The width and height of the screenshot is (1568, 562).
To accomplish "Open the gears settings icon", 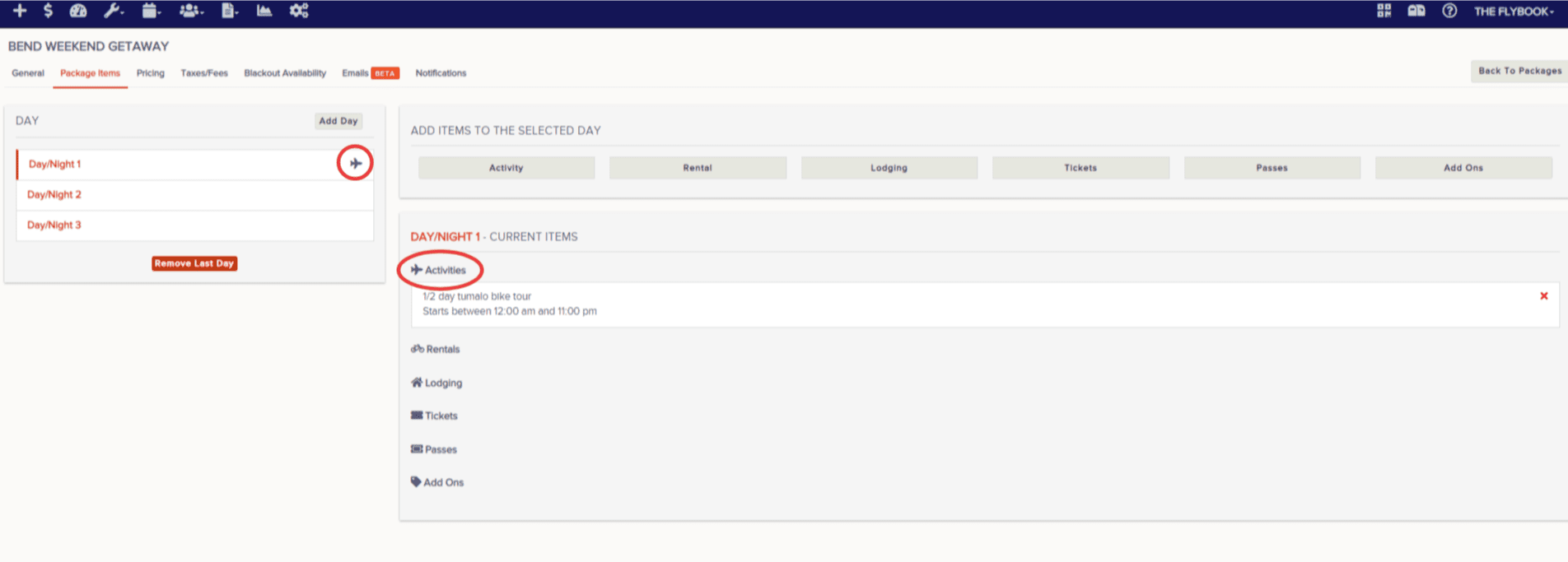I will 299,11.
